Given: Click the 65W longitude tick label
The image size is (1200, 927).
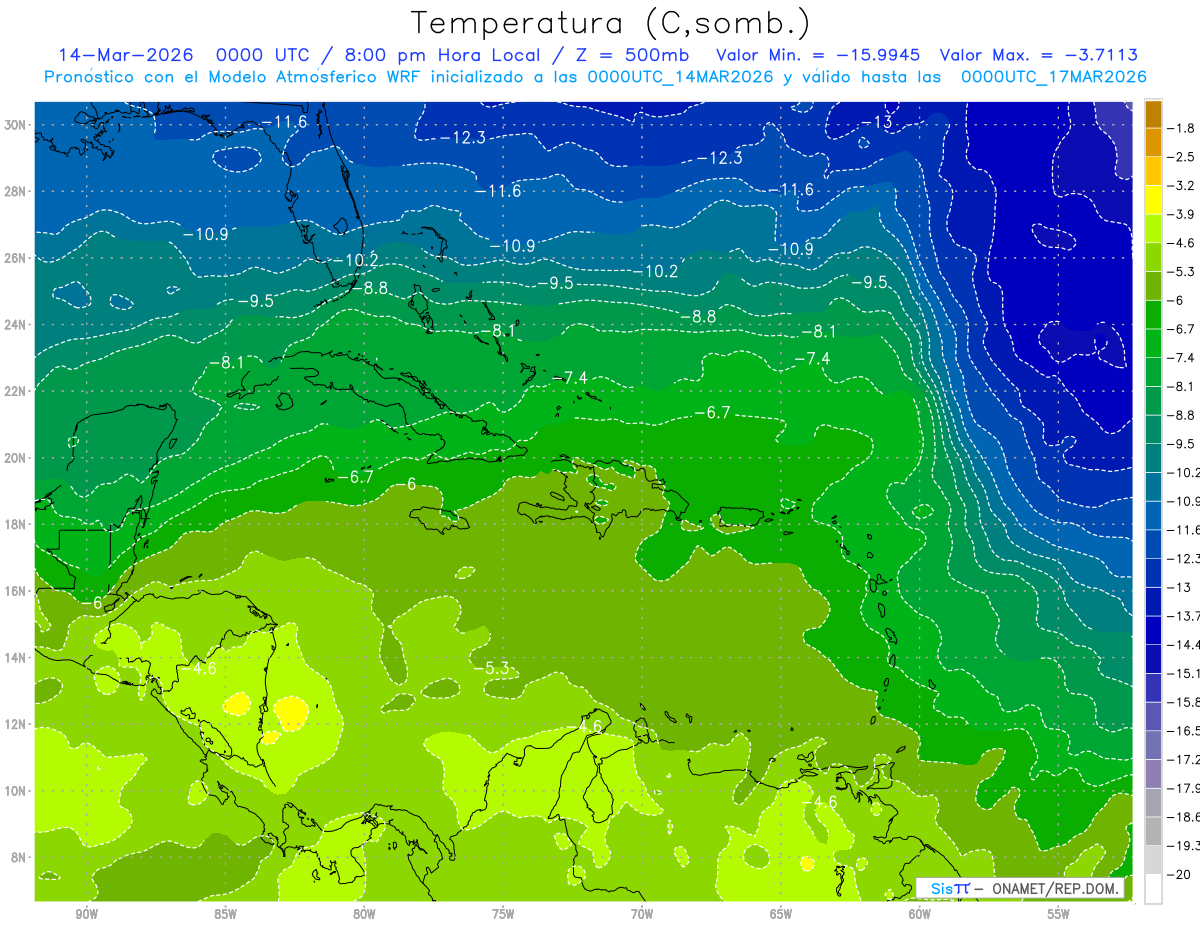Looking at the screenshot, I should [781, 914].
